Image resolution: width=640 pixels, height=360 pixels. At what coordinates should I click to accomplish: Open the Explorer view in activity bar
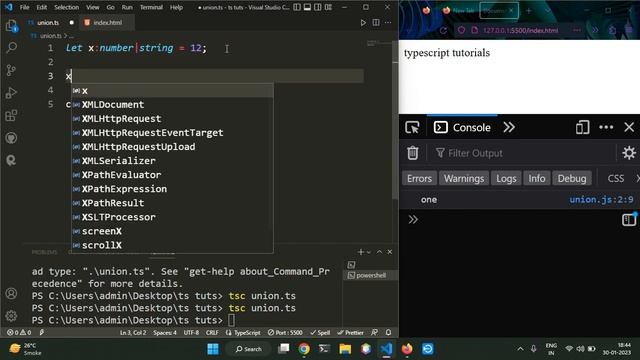click(x=11, y=26)
